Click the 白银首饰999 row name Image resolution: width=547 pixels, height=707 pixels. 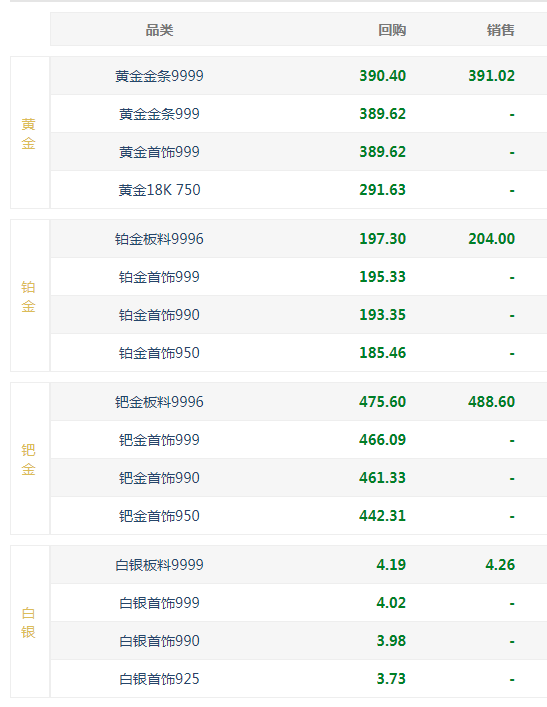tap(159, 603)
